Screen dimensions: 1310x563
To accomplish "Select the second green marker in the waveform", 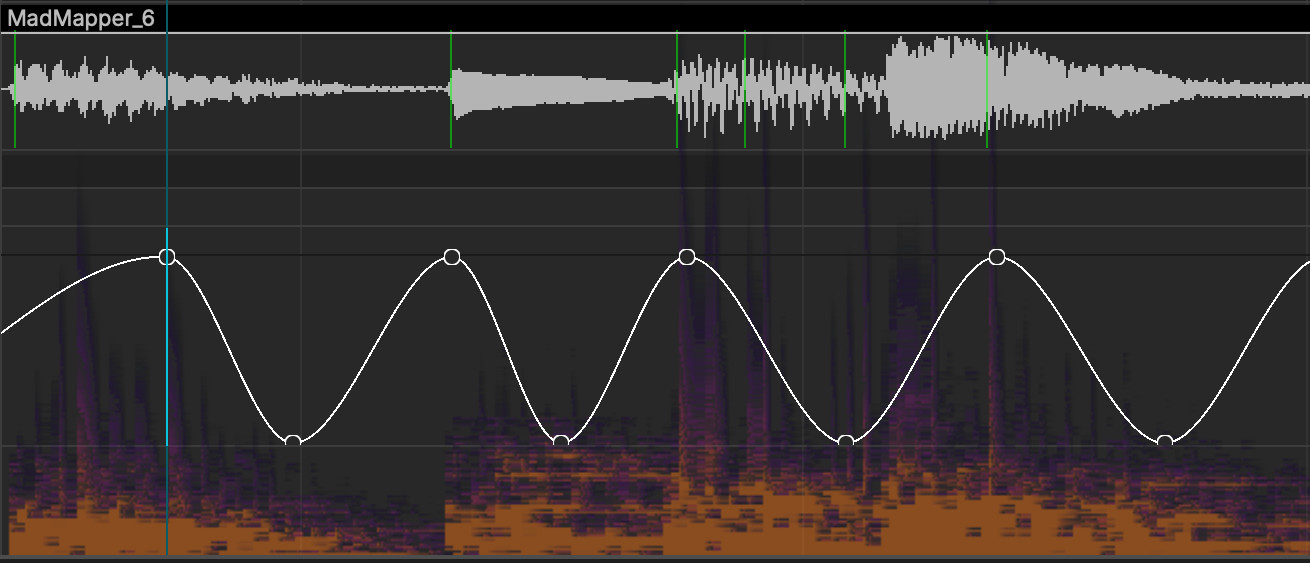I will (x=450, y=90).
